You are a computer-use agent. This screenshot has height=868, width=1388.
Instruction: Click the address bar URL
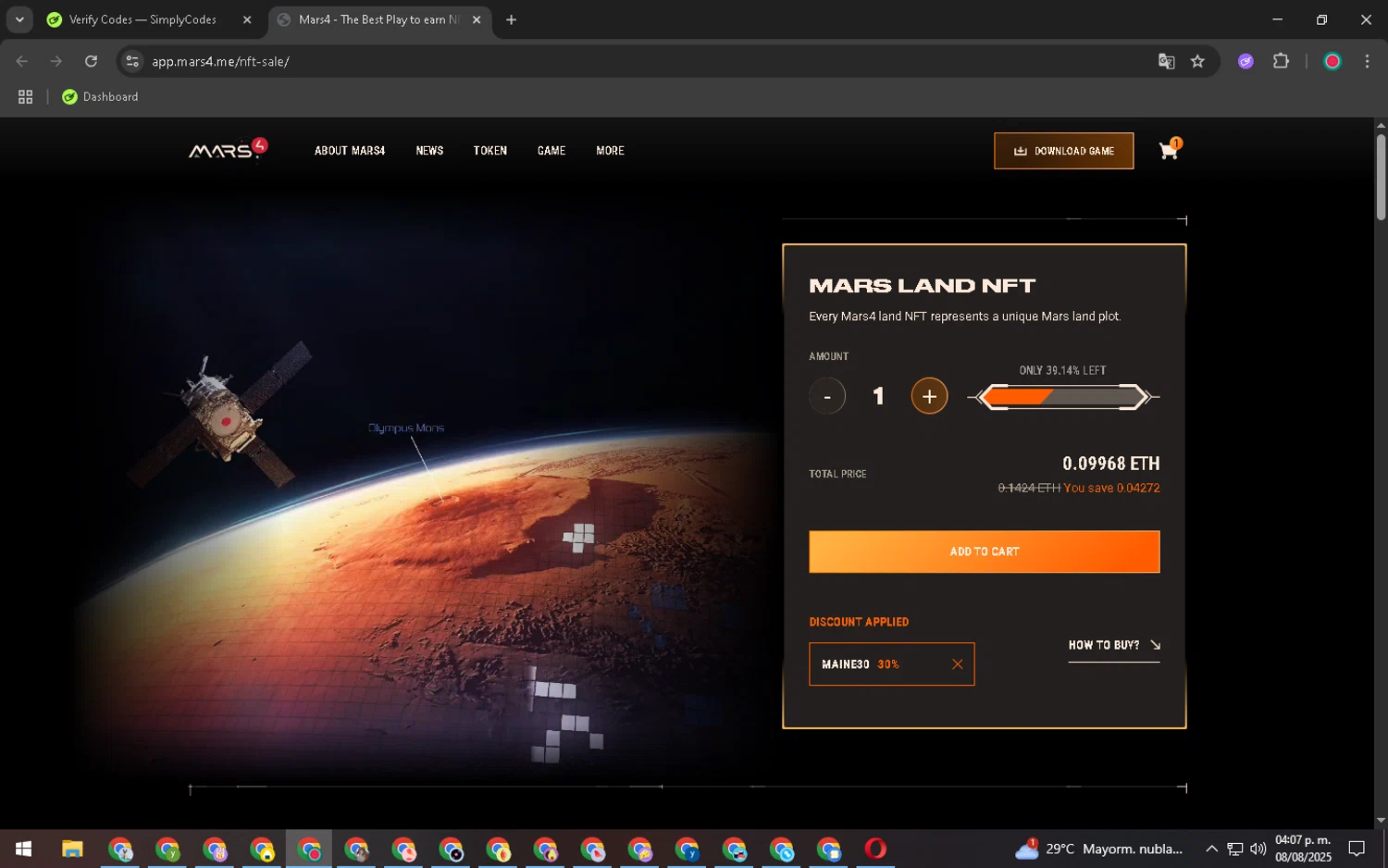point(220,61)
